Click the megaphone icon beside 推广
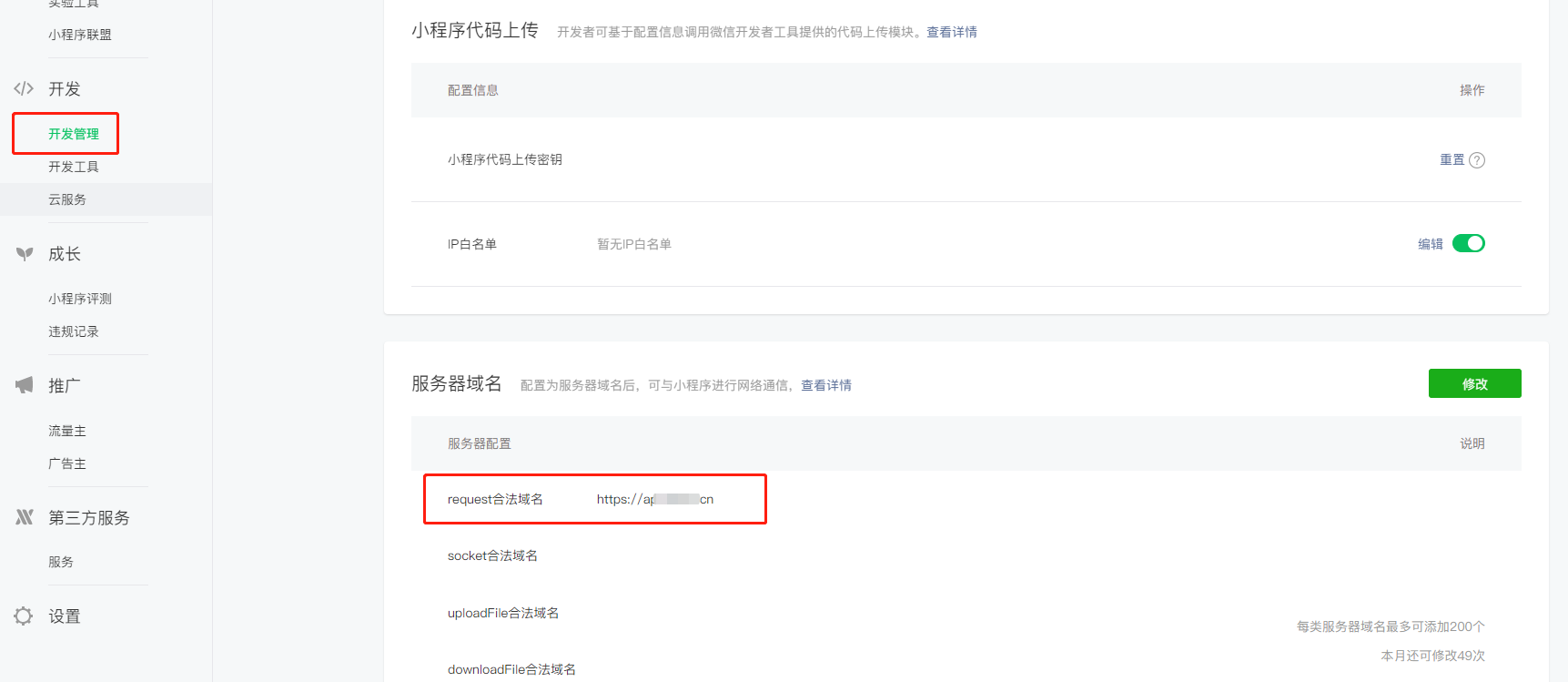The width and height of the screenshot is (1568, 682). coord(25,385)
